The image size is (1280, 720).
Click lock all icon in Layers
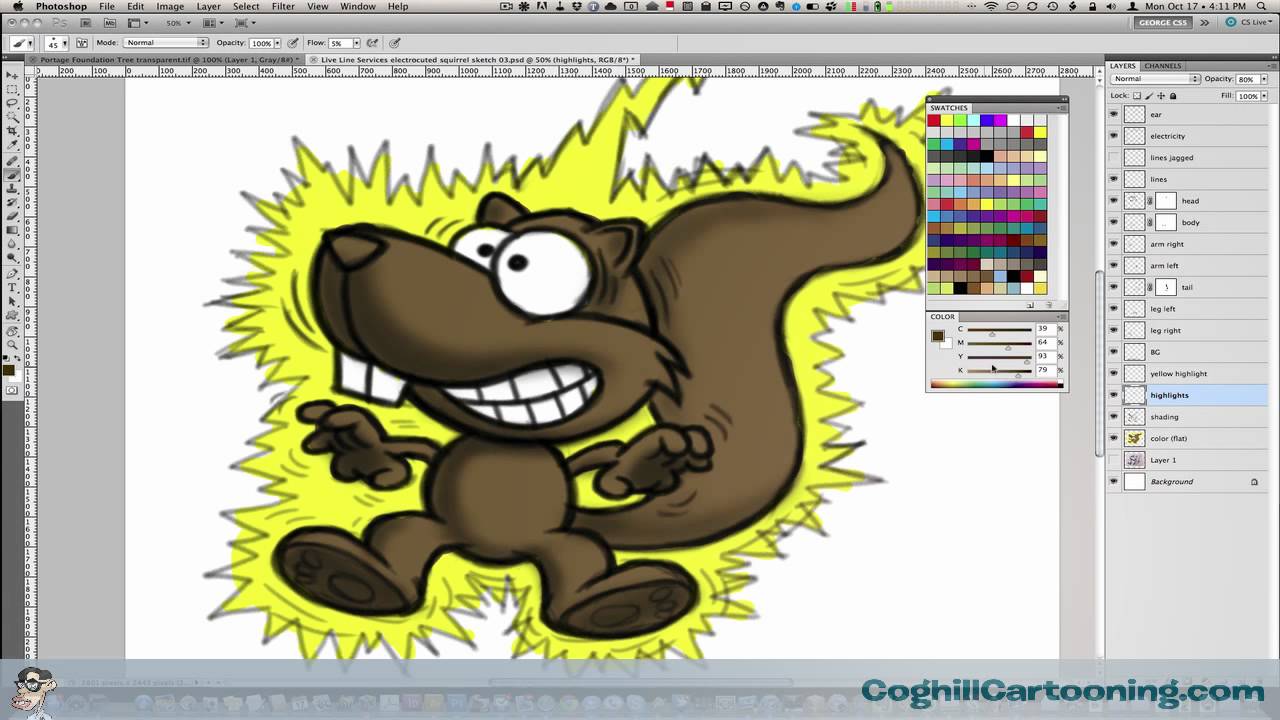[1173, 96]
